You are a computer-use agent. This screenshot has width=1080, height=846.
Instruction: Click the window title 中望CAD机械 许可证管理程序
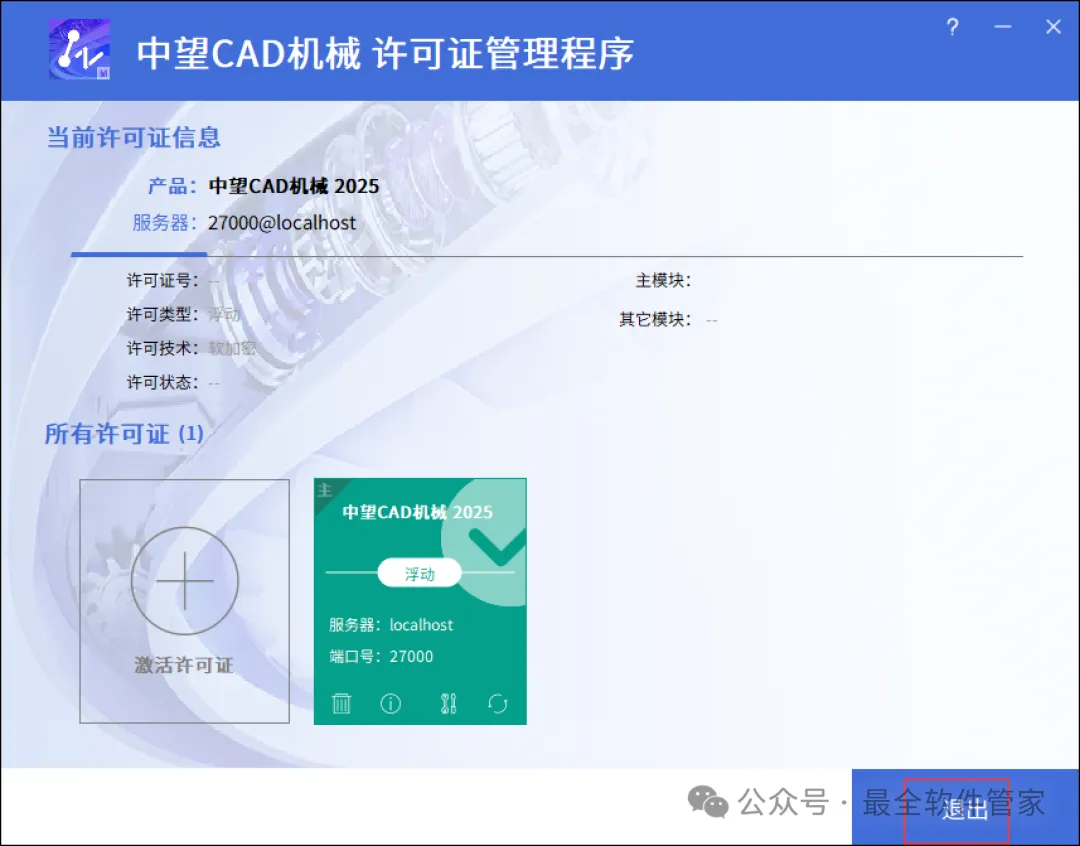pyautogui.click(x=386, y=53)
